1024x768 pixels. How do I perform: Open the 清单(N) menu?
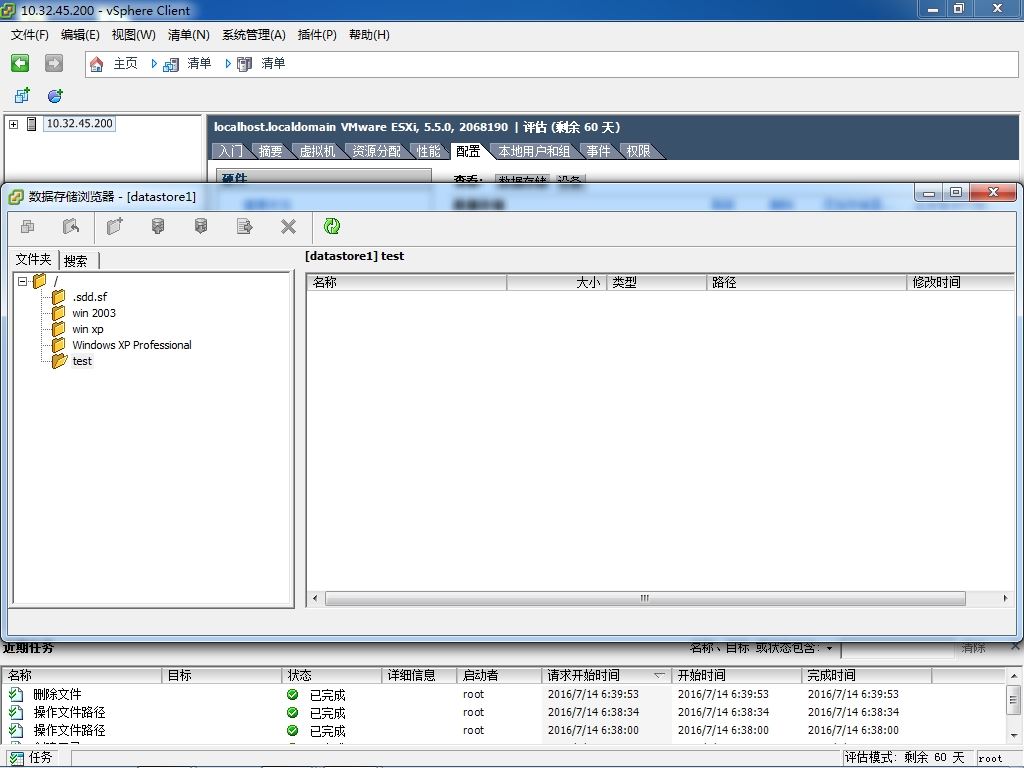[x=188, y=35]
